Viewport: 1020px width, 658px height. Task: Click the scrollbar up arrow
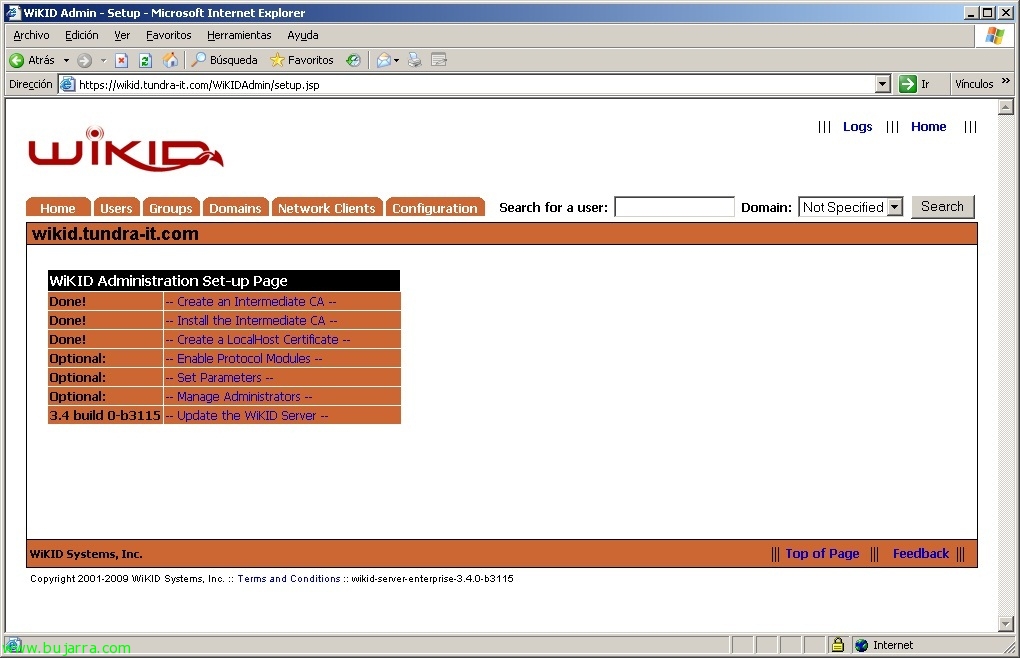pos(1006,107)
